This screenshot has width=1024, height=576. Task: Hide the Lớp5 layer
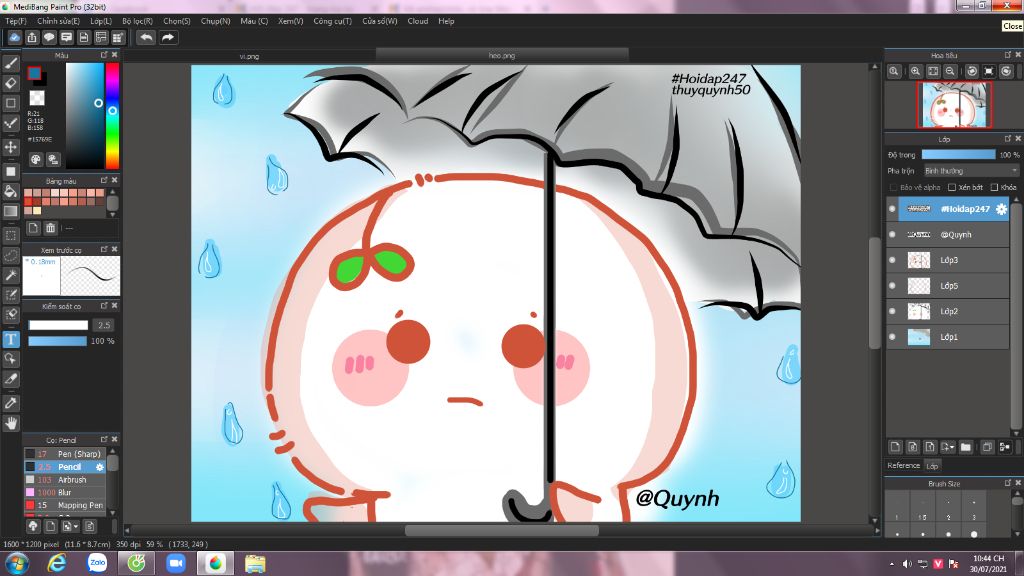click(x=893, y=285)
